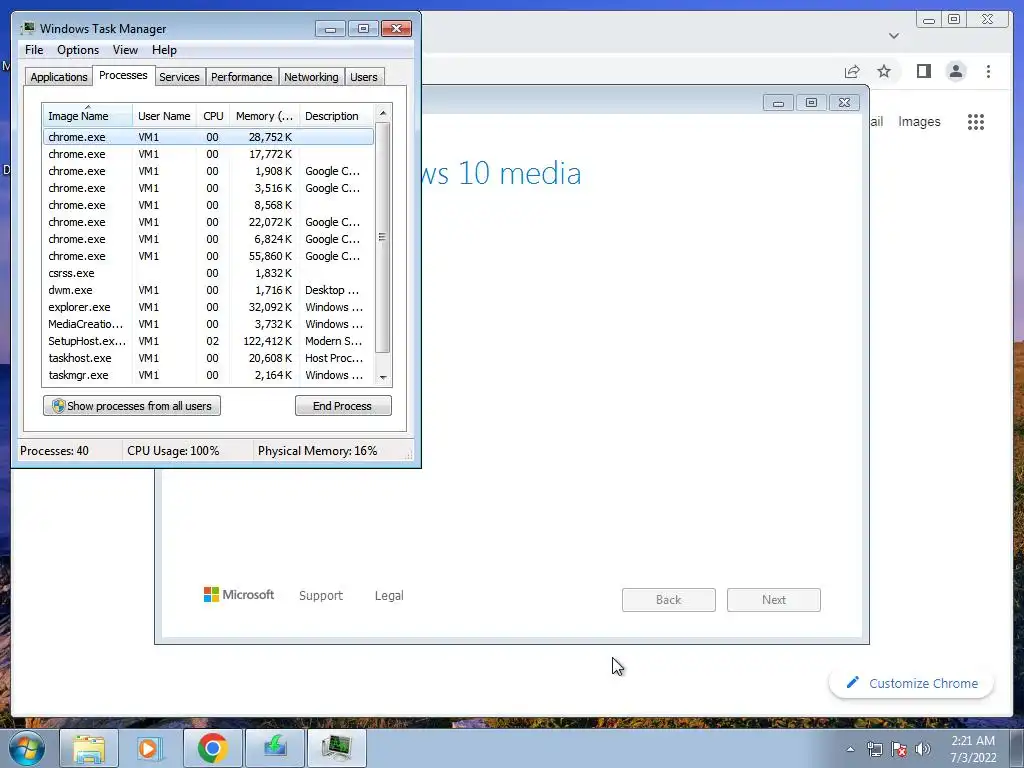Sort processes by User Name column

pyautogui.click(x=164, y=116)
